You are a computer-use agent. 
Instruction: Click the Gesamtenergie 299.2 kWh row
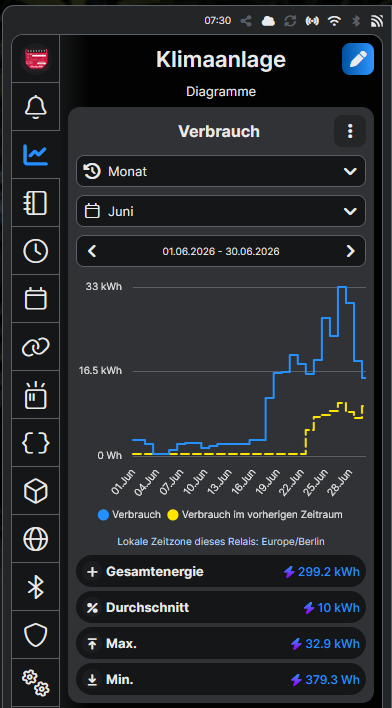[221, 572]
